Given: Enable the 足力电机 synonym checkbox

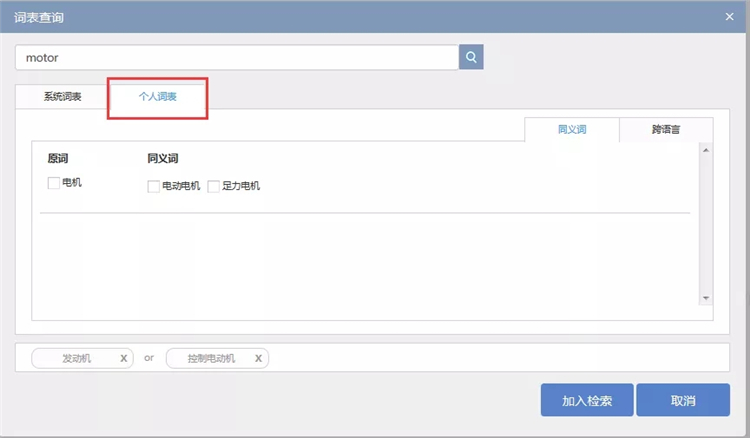Looking at the screenshot, I should [x=214, y=186].
